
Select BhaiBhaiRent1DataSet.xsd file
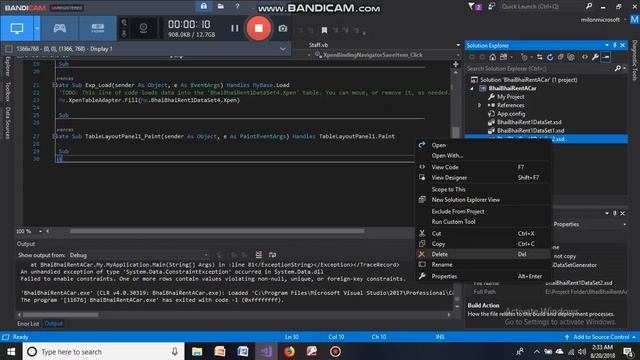click(x=529, y=122)
